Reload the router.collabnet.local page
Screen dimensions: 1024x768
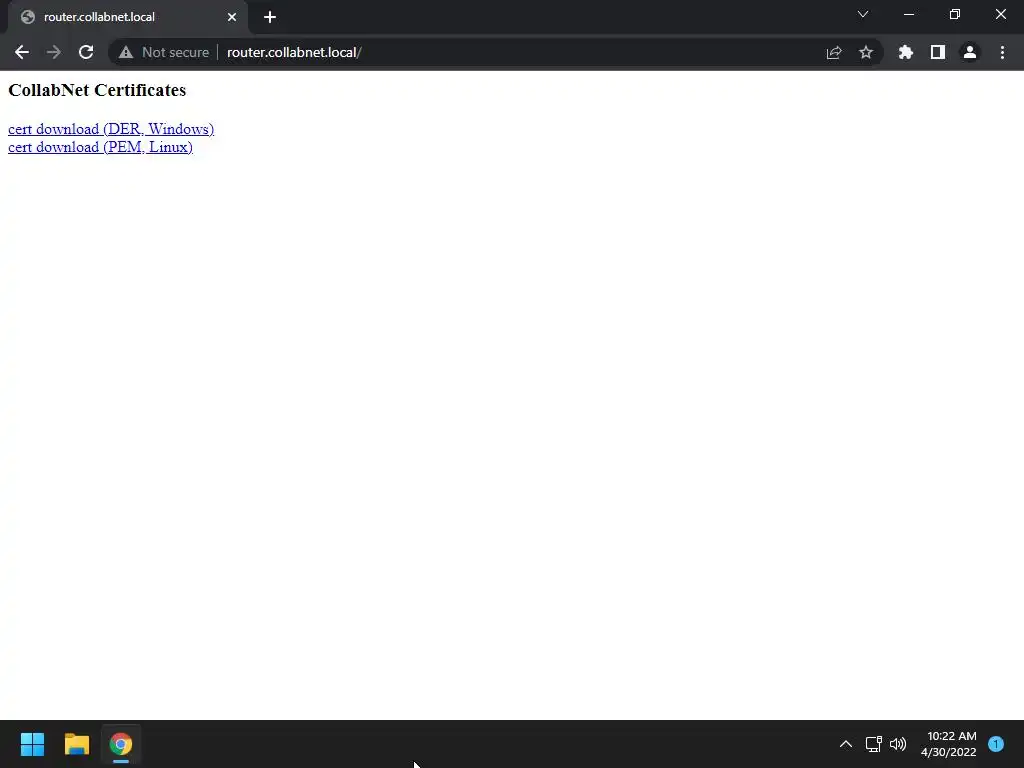click(x=86, y=52)
